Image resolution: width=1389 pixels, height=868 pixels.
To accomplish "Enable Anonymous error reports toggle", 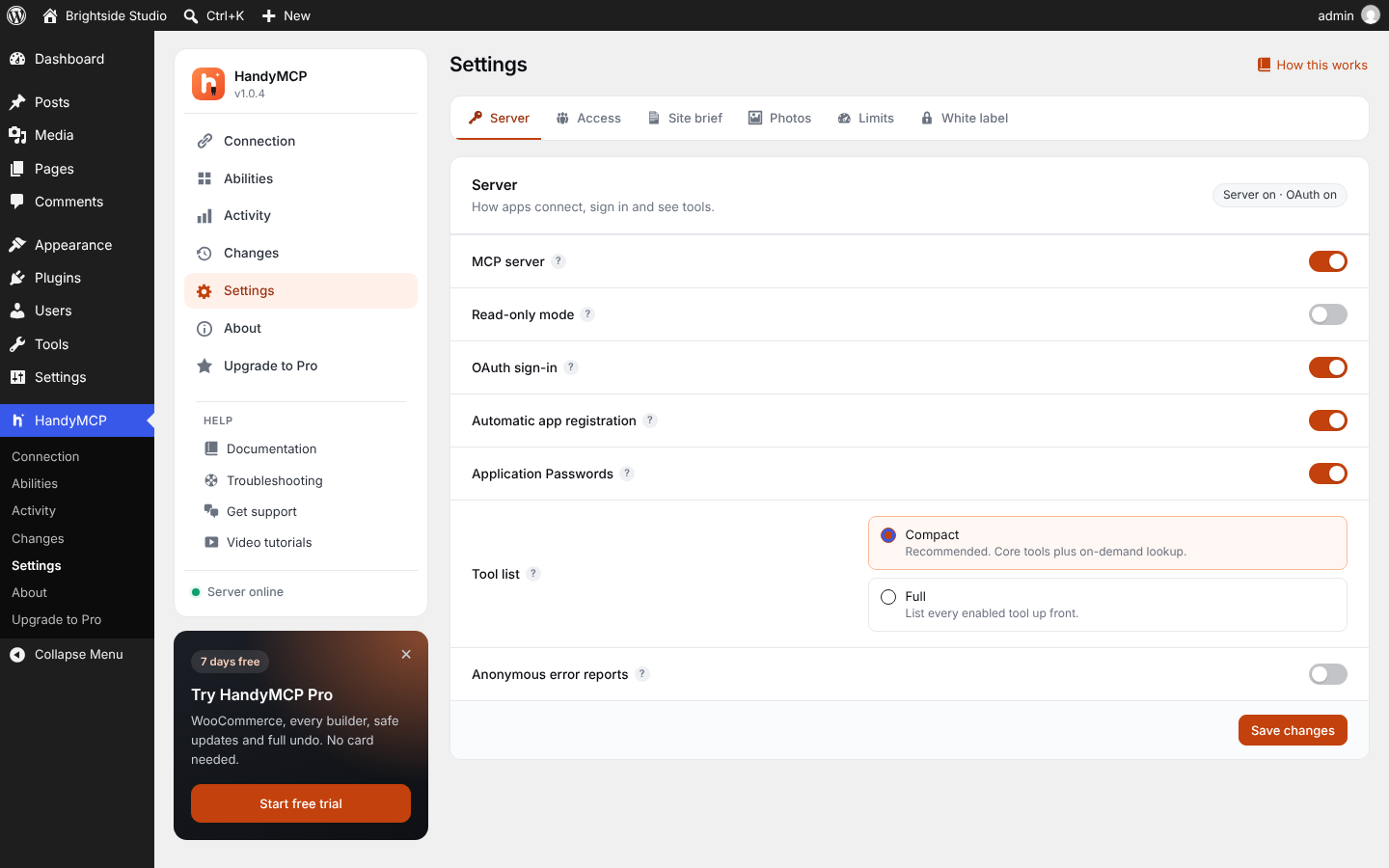I will (1328, 674).
